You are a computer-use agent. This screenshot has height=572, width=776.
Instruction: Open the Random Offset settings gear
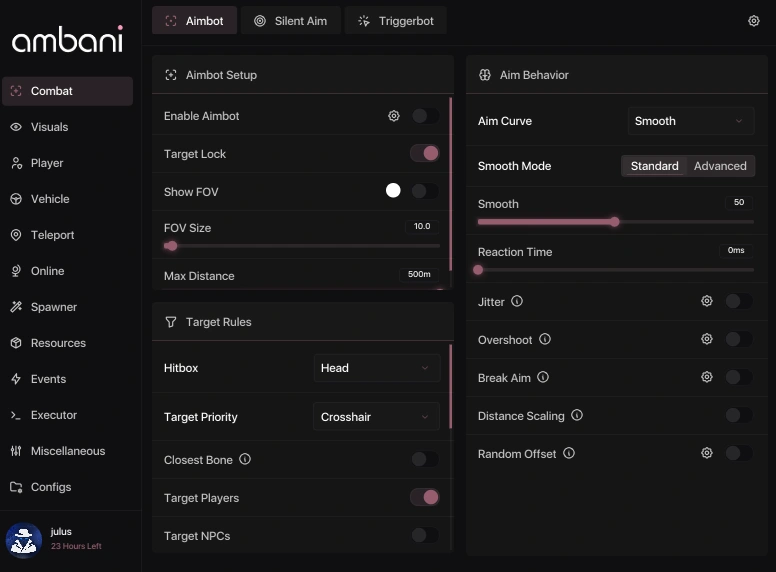(707, 453)
